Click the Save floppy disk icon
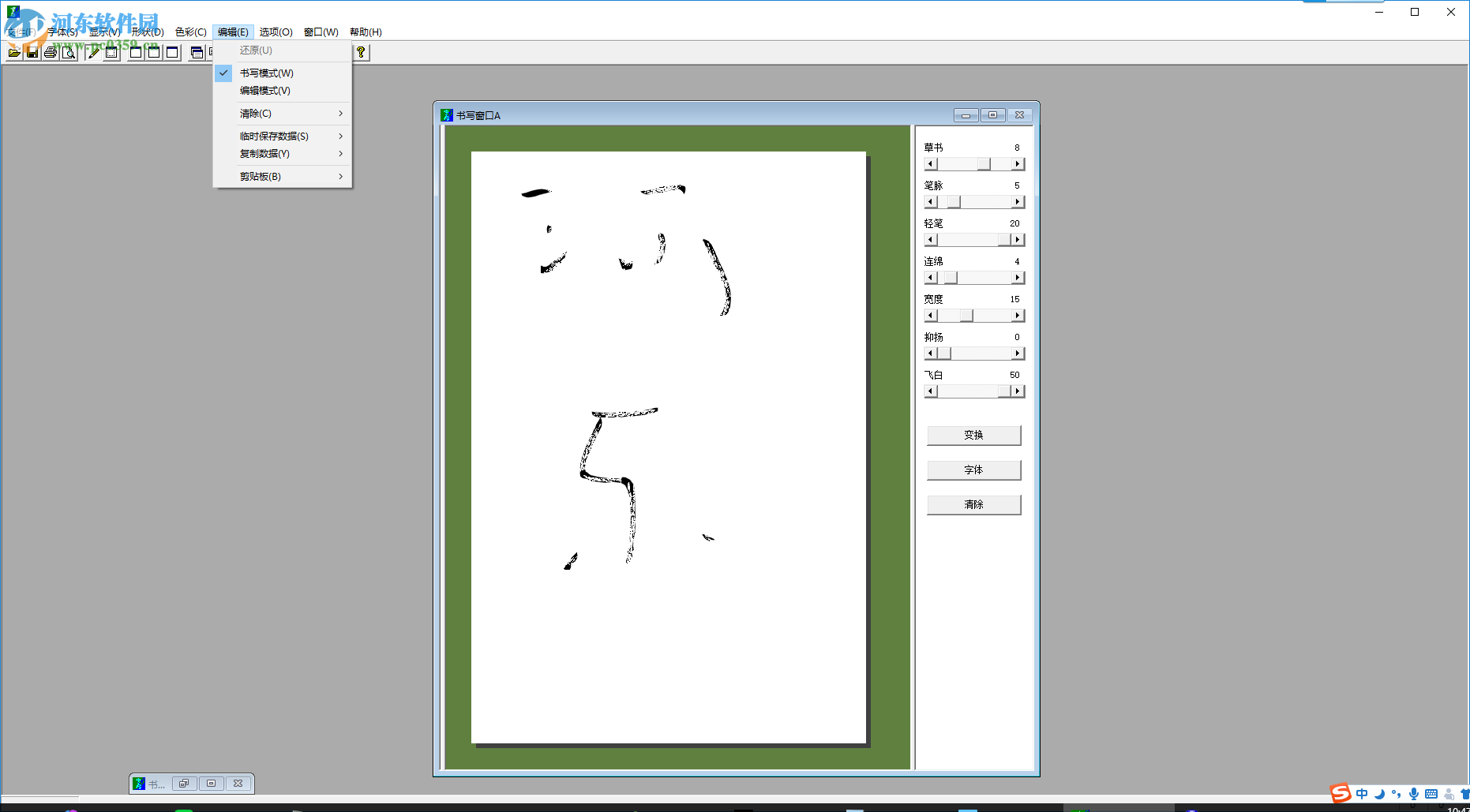This screenshot has width=1470, height=812. click(32, 53)
